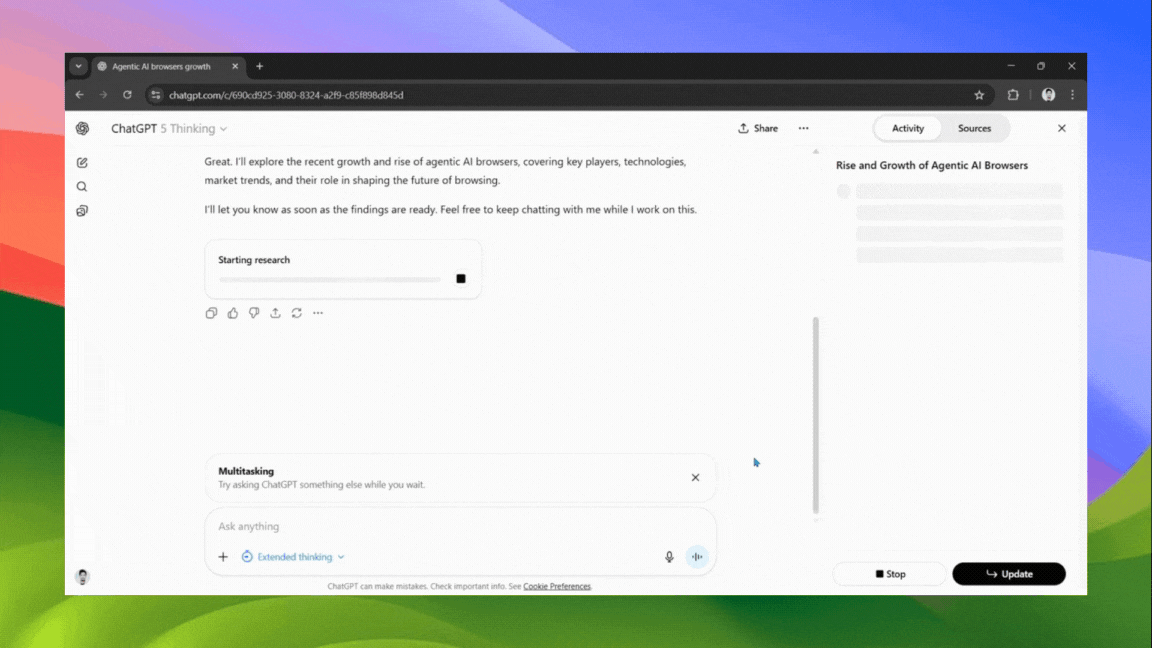The height and width of the screenshot is (648, 1152).
Task: Open Chrome three-dot menu
Action: tap(1073, 95)
